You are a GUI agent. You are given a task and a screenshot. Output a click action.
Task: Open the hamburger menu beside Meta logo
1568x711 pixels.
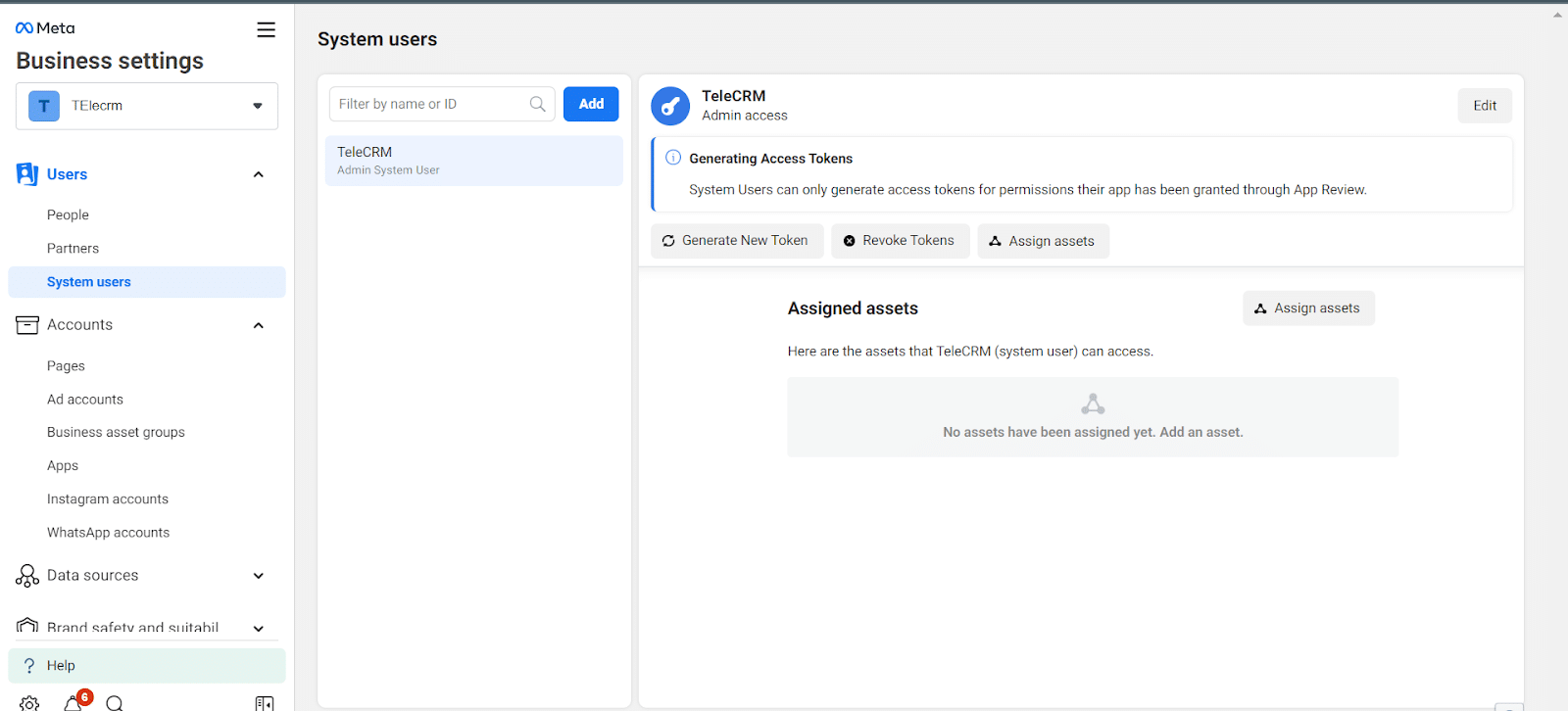click(x=266, y=29)
